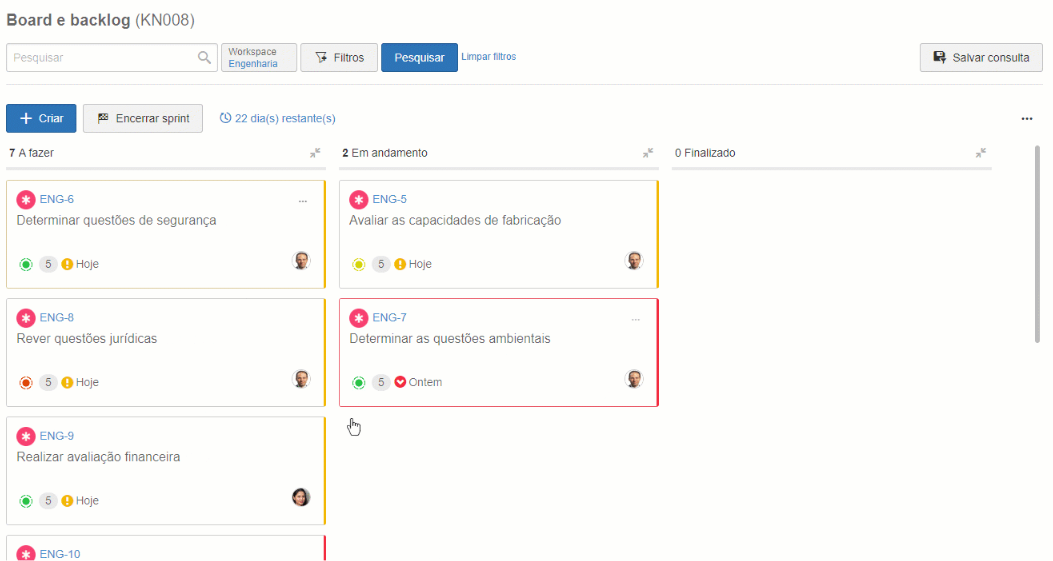The width and height of the screenshot is (1053, 561).
Task: Click the overdue red icon on ENG-7
Action: pos(400,382)
